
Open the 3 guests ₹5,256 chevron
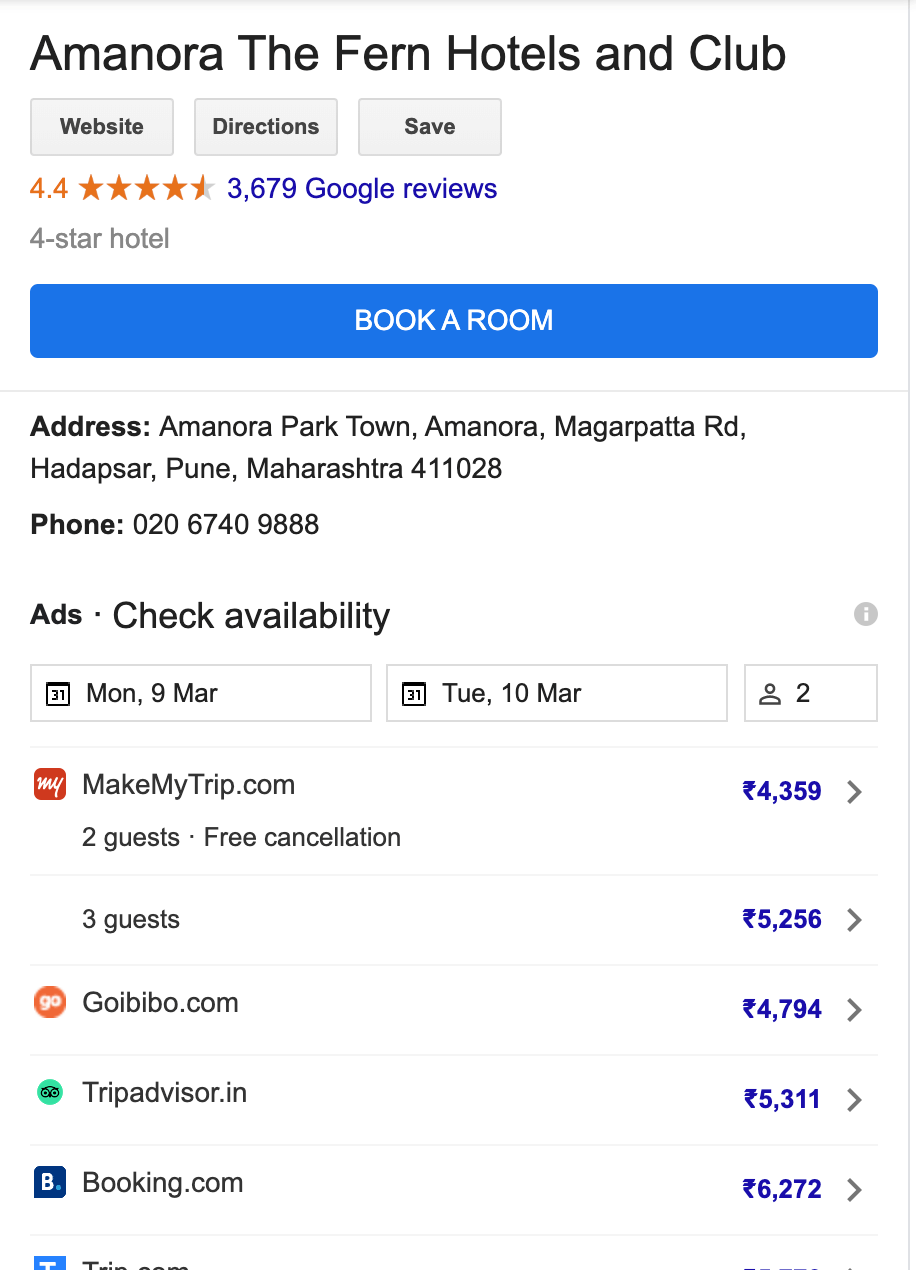point(854,920)
